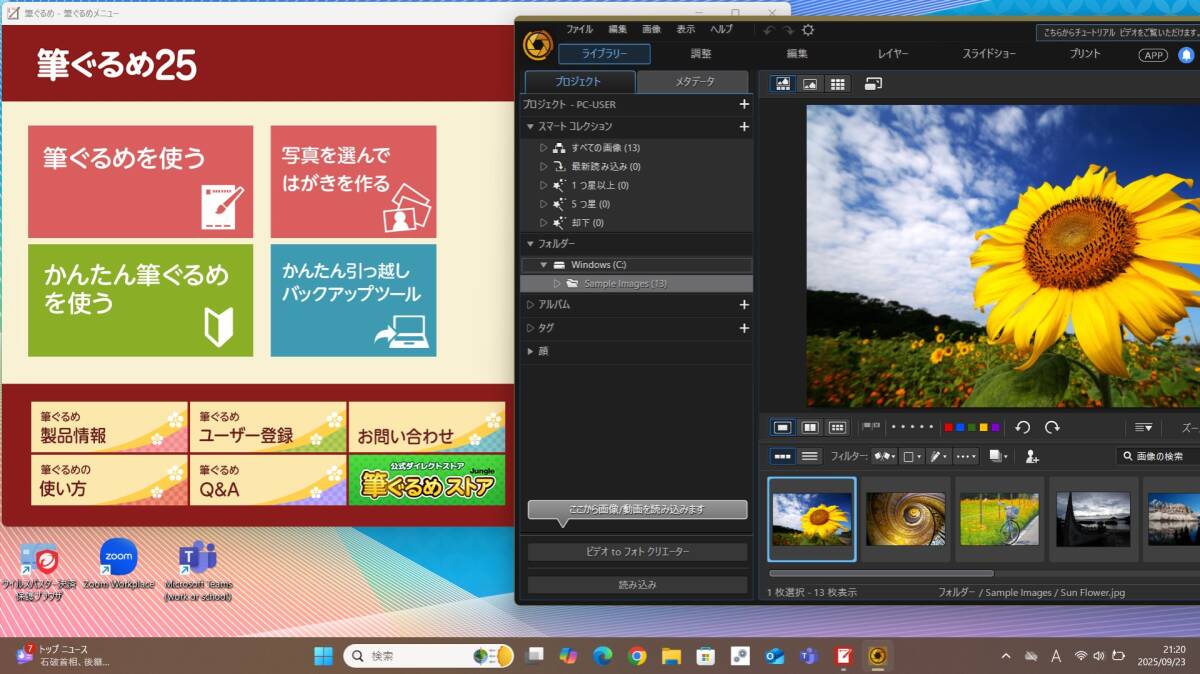Collapse the スマート コレクション section
Screen dimensions: 1200x674
530,127
